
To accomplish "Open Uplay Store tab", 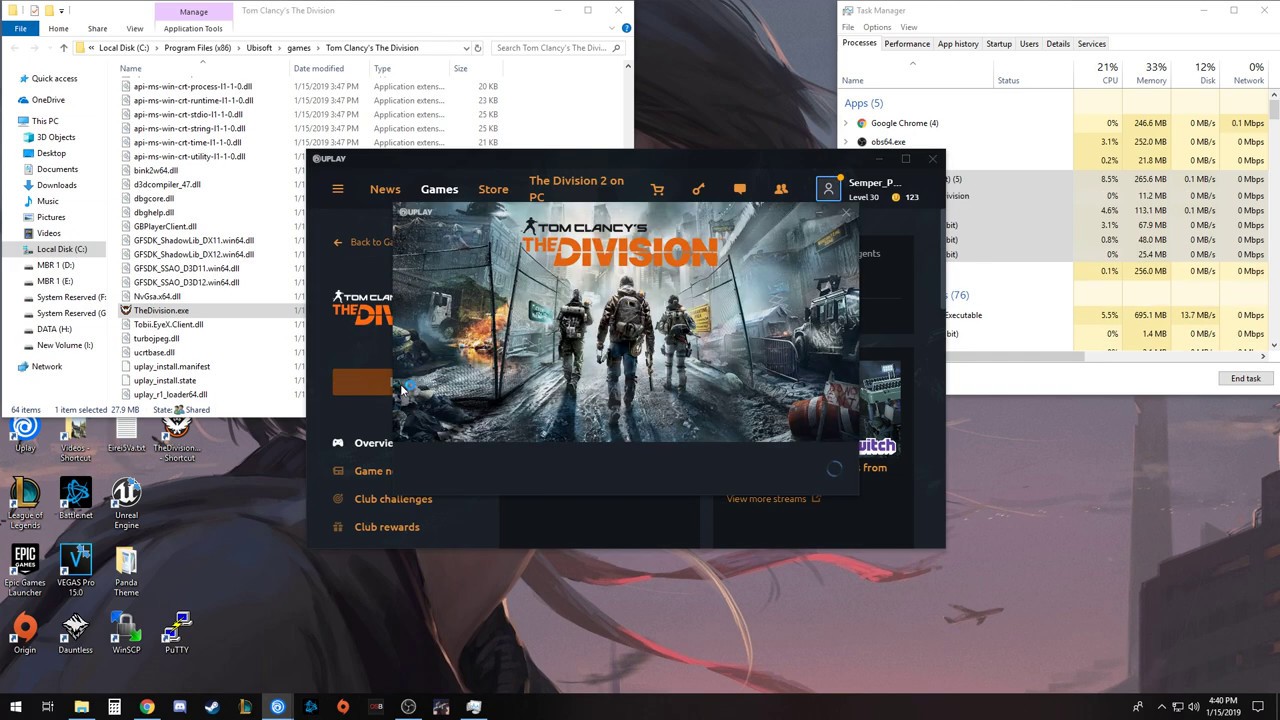I will pyautogui.click(x=493, y=189).
